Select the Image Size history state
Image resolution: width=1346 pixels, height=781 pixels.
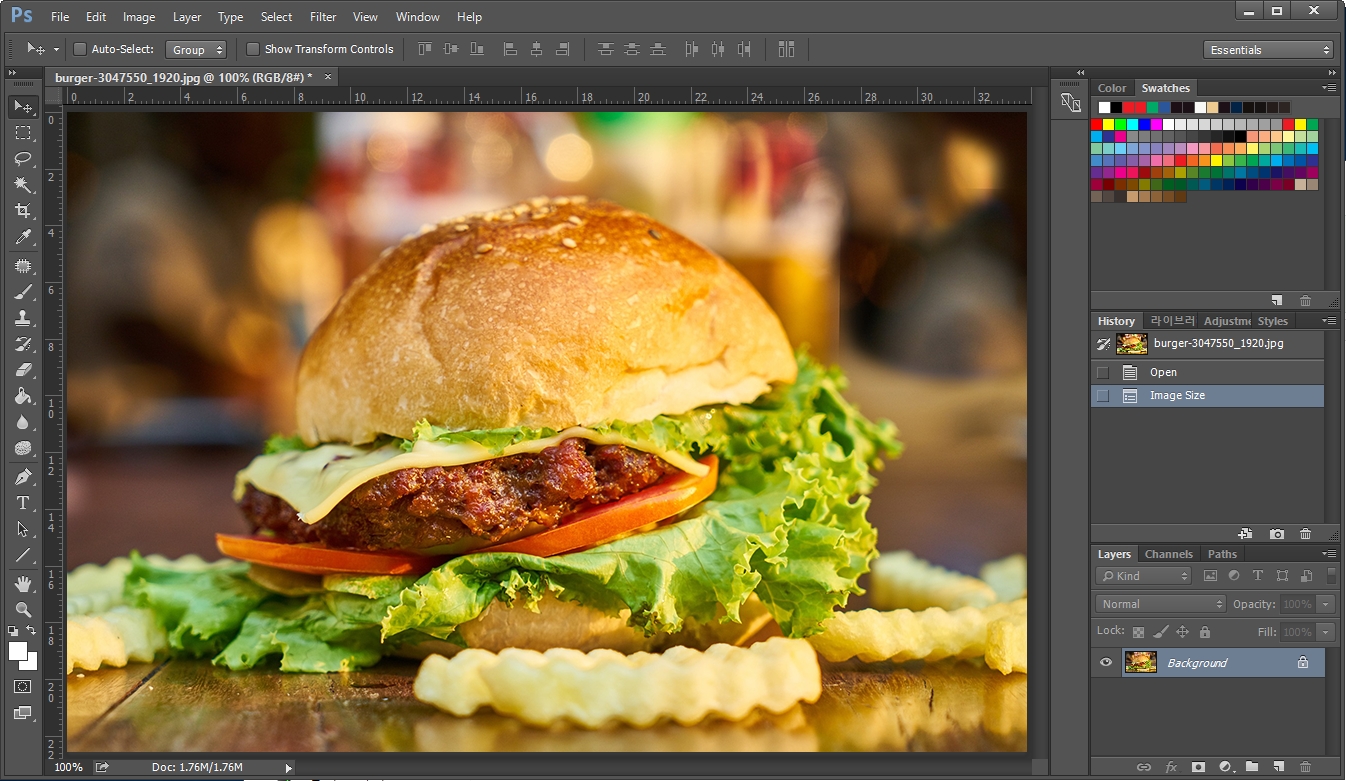1207,396
